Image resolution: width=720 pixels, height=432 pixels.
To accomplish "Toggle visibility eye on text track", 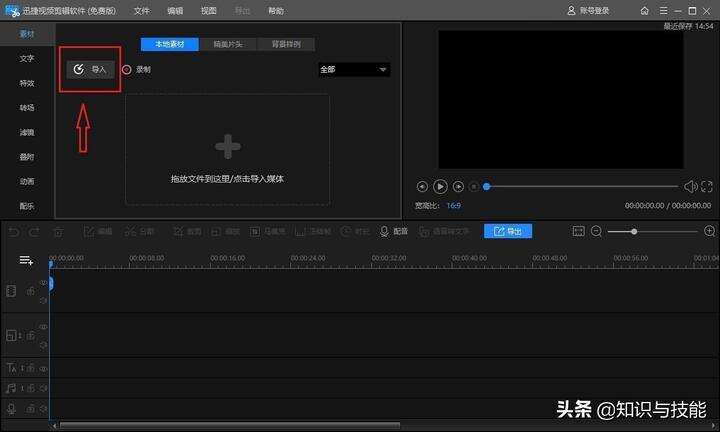I will 43,368.
